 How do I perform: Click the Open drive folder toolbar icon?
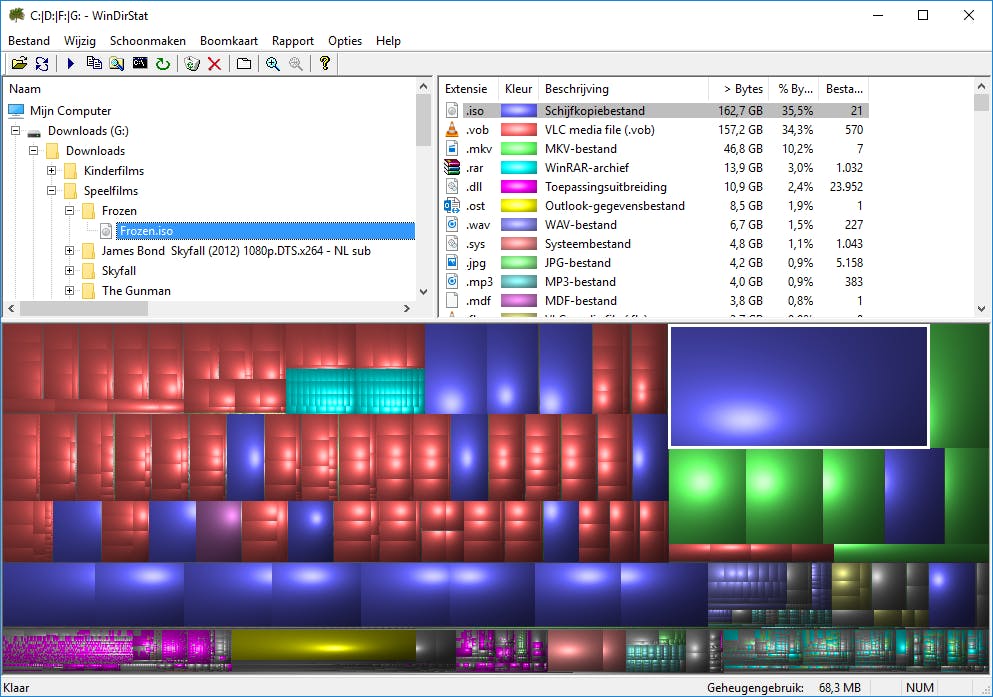(20, 63)
